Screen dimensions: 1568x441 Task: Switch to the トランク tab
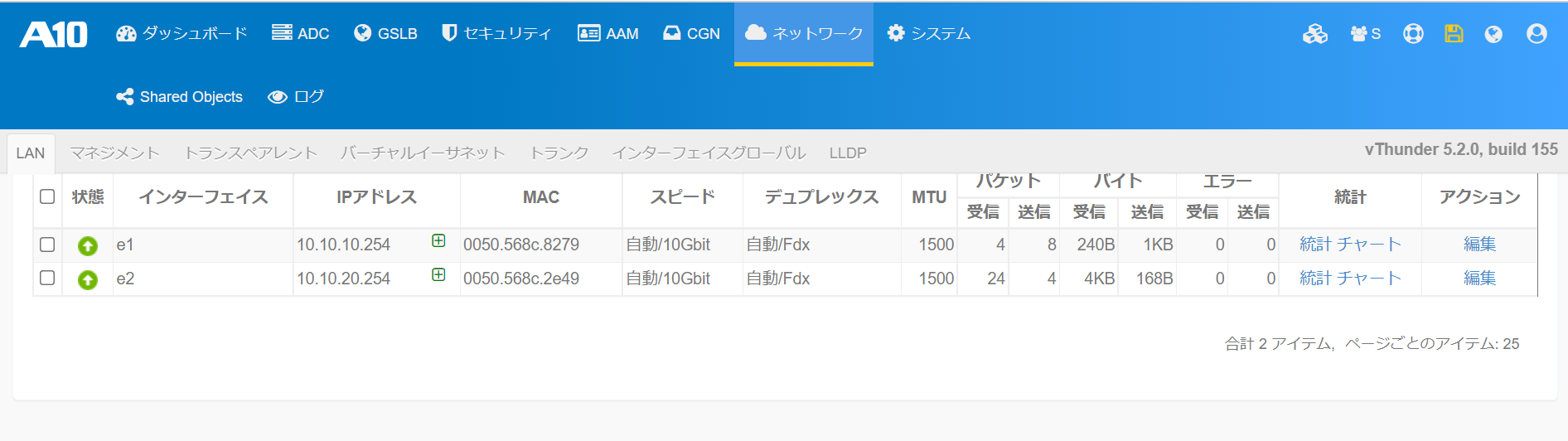[559, 153]
